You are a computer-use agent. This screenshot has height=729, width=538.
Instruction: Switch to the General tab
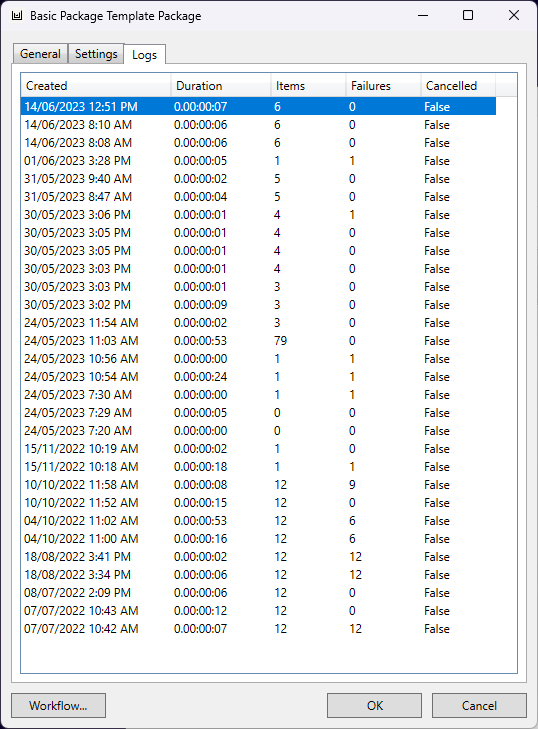click(40, 54)
